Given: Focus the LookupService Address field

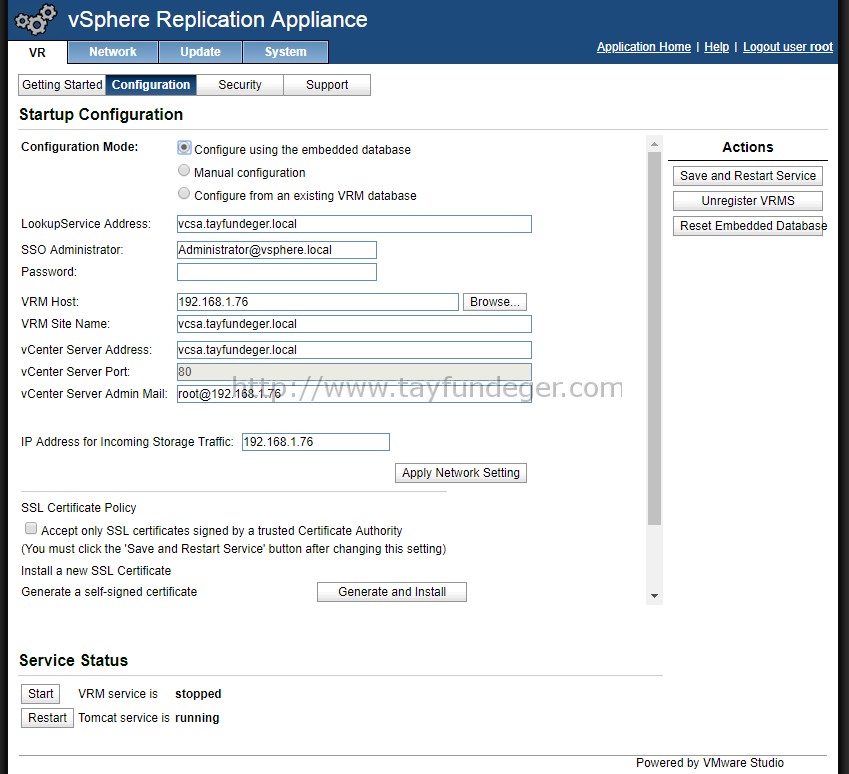Looking at the screenshot, I should click(354, 224).
